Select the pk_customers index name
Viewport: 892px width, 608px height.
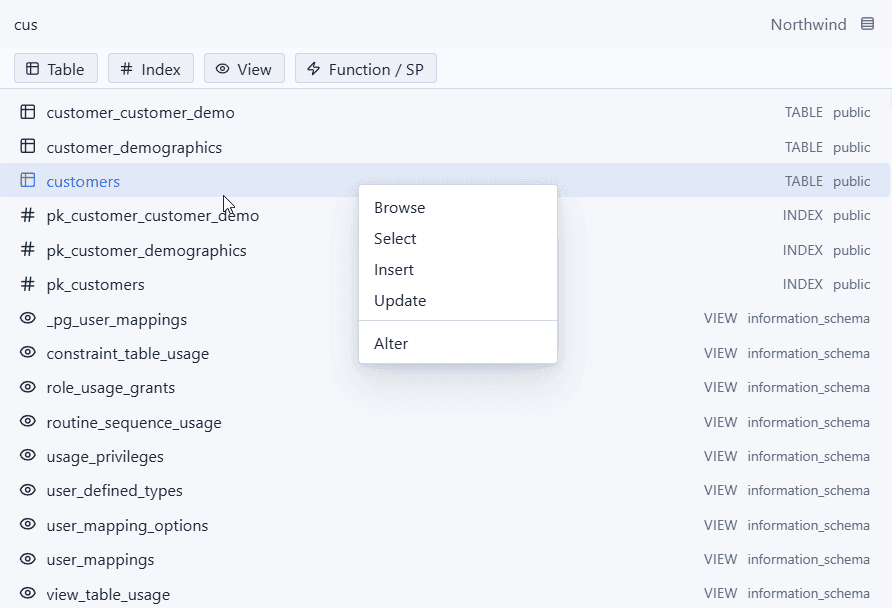point(96,284)
